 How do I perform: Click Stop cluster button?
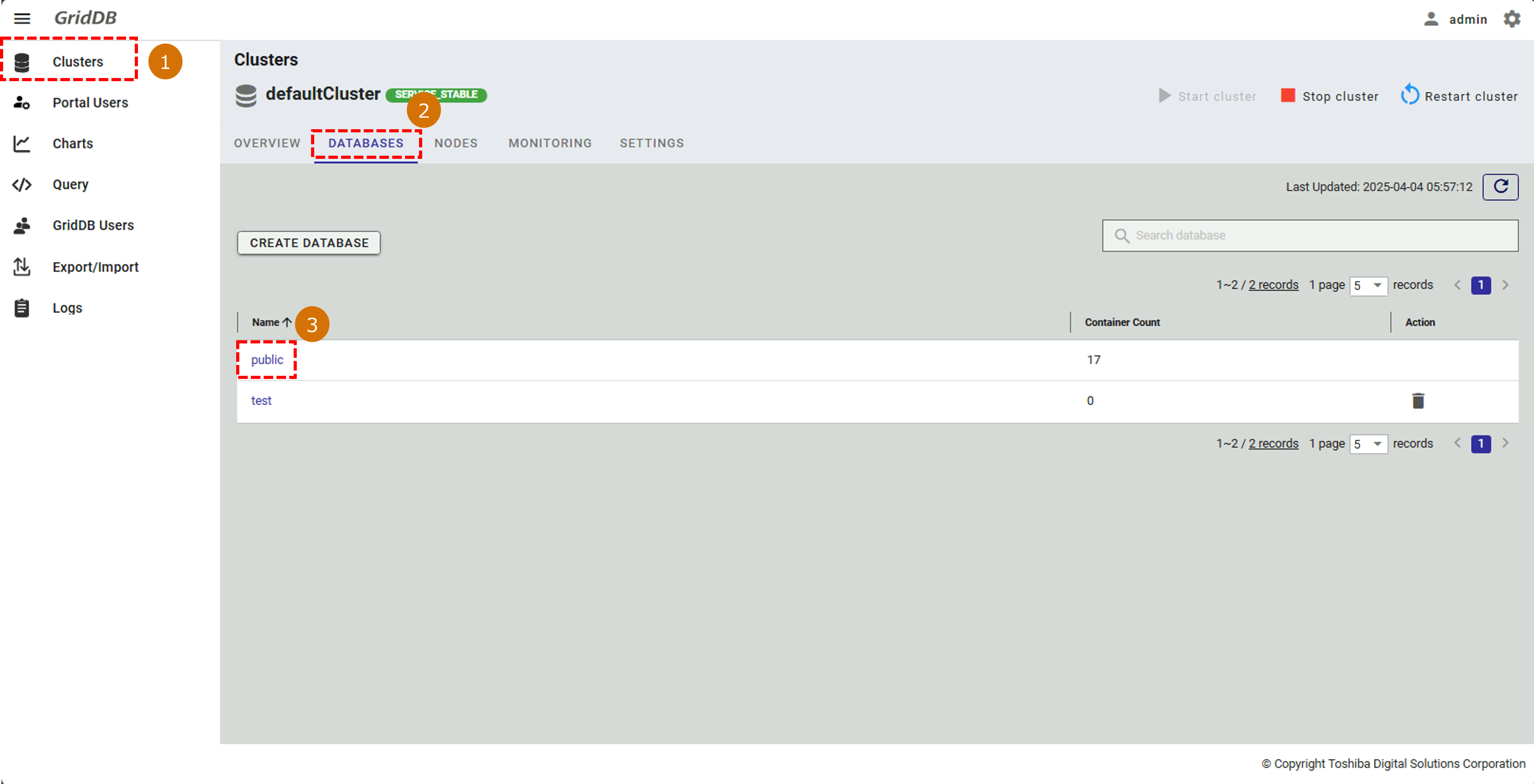point(1329,96)
